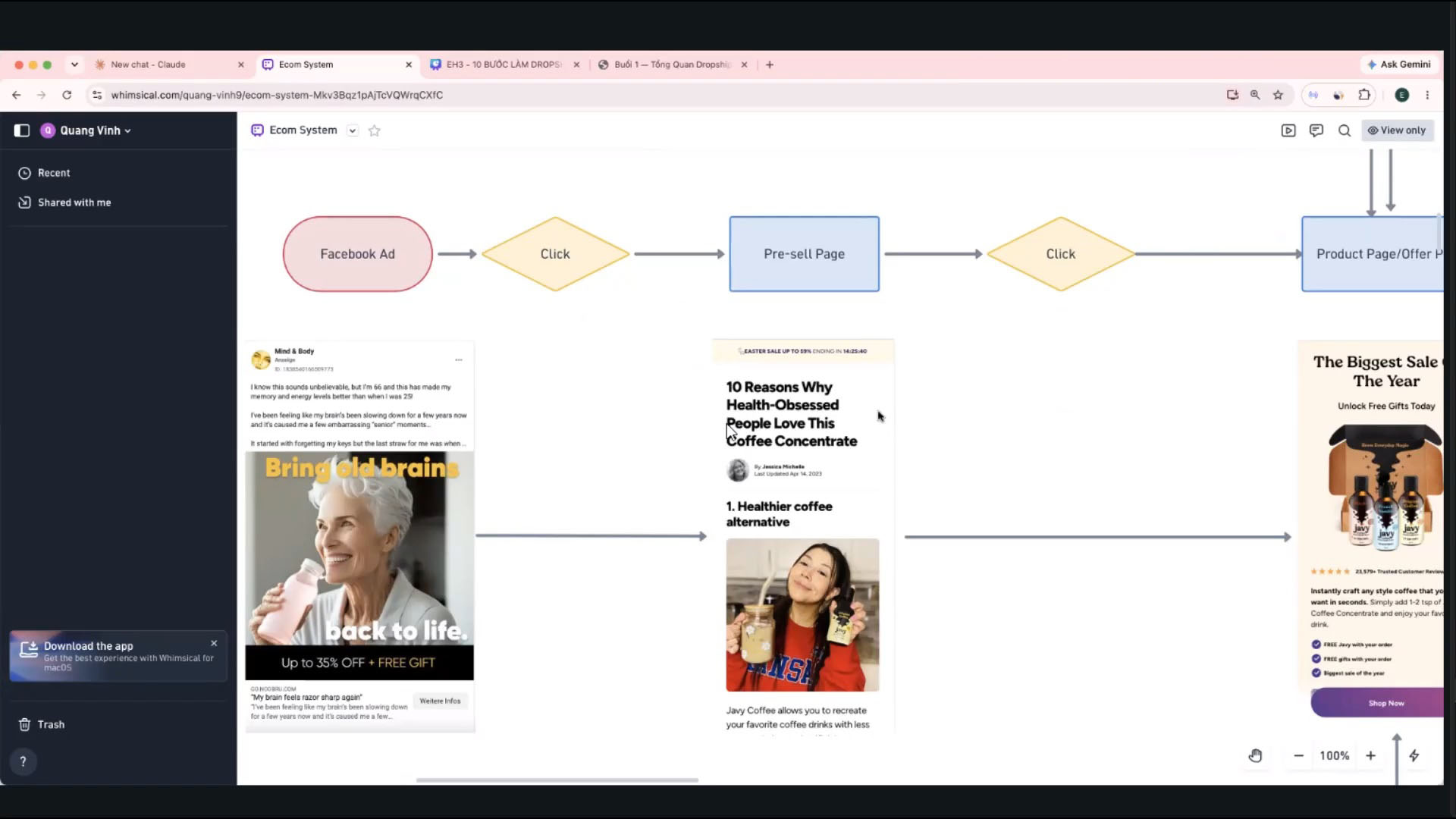Image resolution: width=1456 pixels, height=819 pixels.
Task: Click the Whimsical board icon beside Ecom System
Action: click(x=257, y=130)
